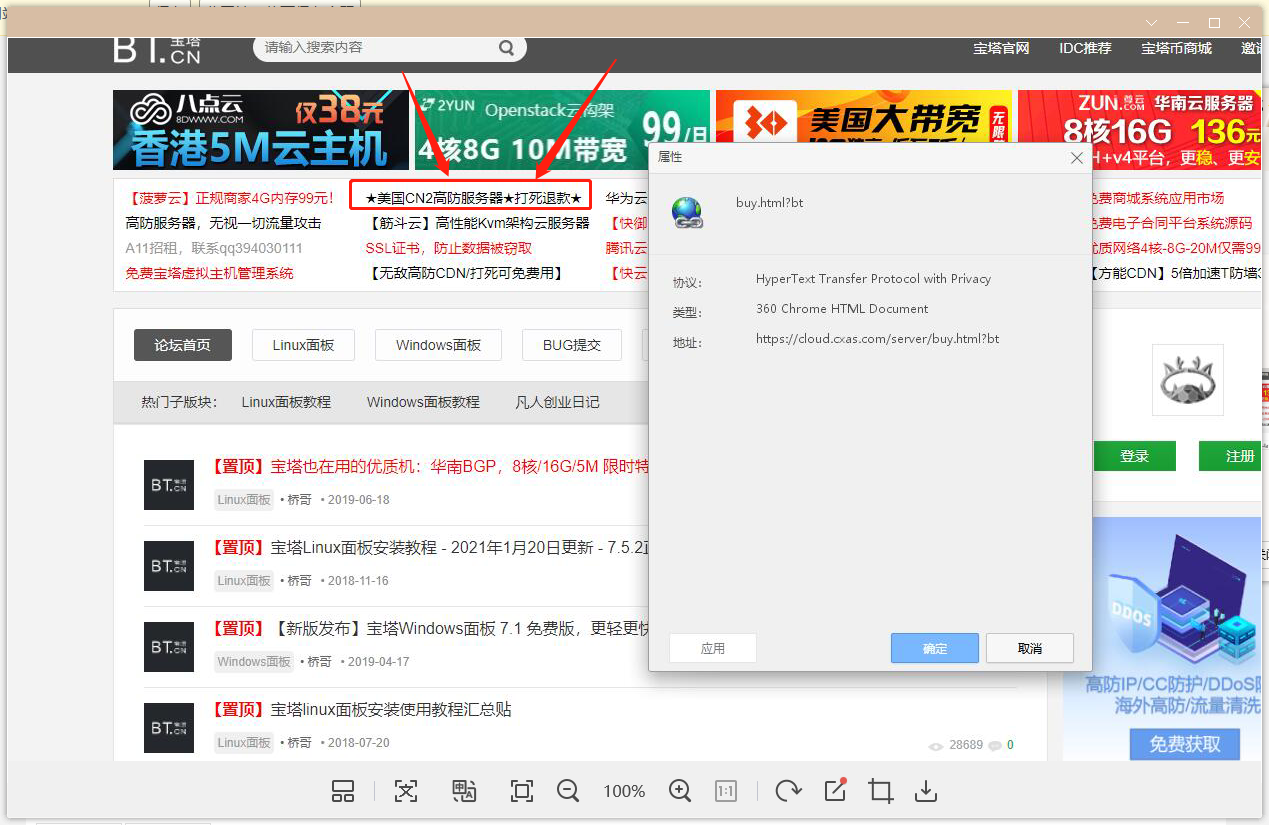Open the thumbnail gallery view icon
Screen dimensions: 1269x825
point(343,791)
